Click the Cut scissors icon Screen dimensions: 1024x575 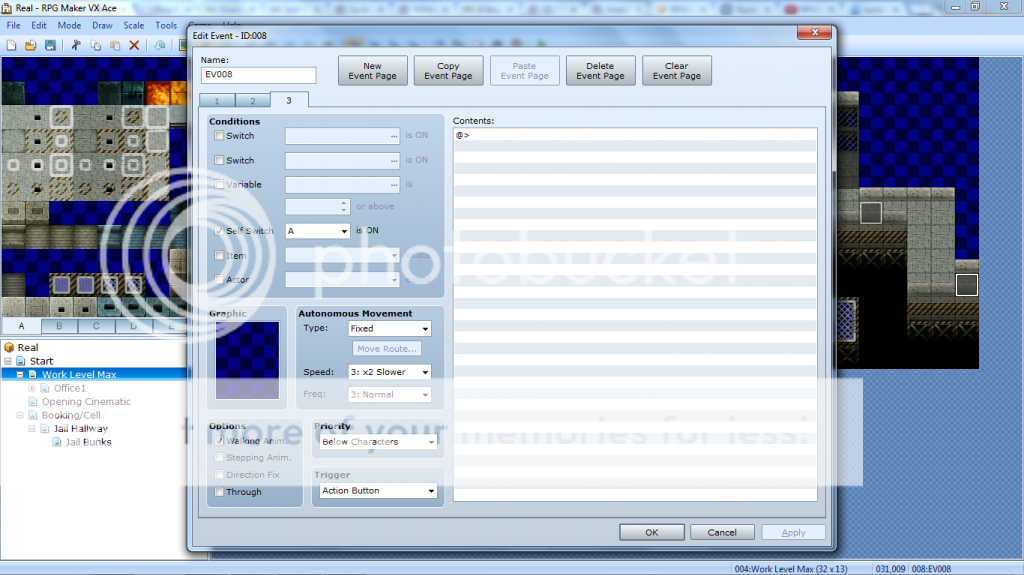click(75, 45)
